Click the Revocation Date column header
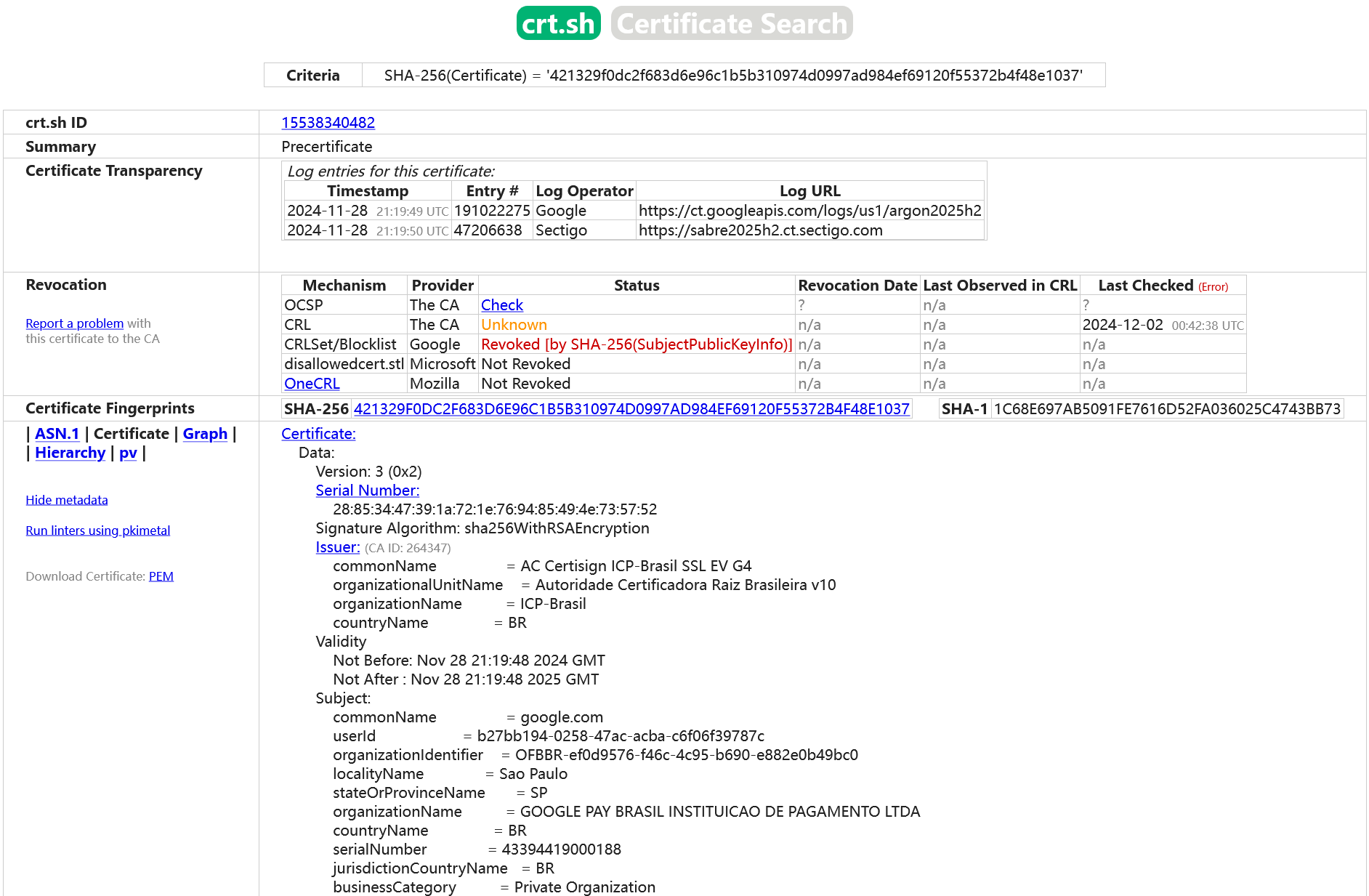Image resolution: width=1369 pixels, height=896 pixels. (x=857, y=286)
